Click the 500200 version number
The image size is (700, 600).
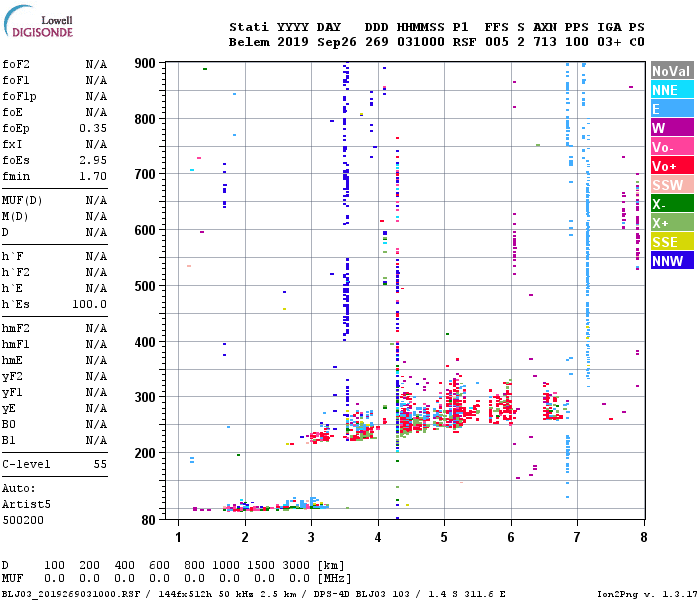[23, 520]
